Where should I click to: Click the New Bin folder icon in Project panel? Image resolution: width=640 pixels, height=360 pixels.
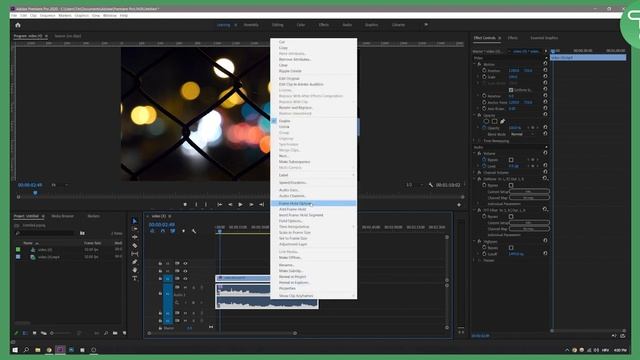(x=115, y=333)
